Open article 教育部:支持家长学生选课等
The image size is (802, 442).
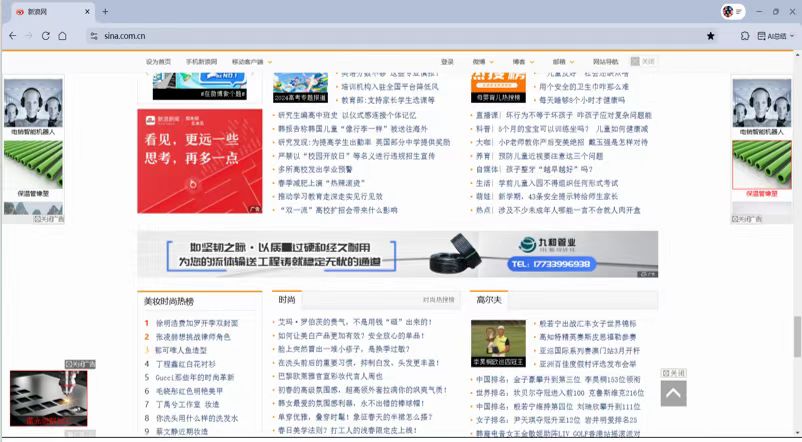388,100
